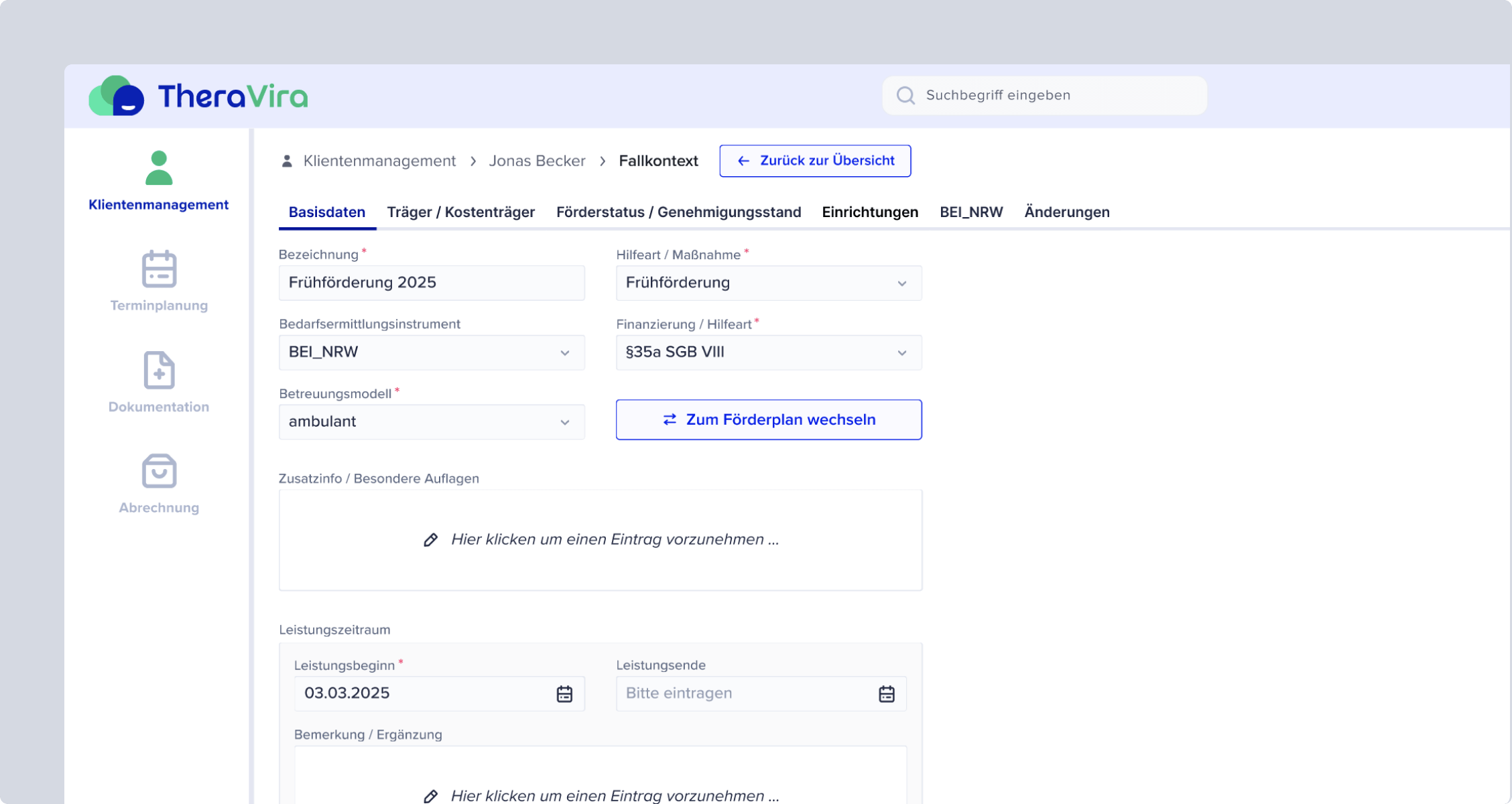
Task: Click Zum Förderplan wechseln
Action: click(768, 419)
